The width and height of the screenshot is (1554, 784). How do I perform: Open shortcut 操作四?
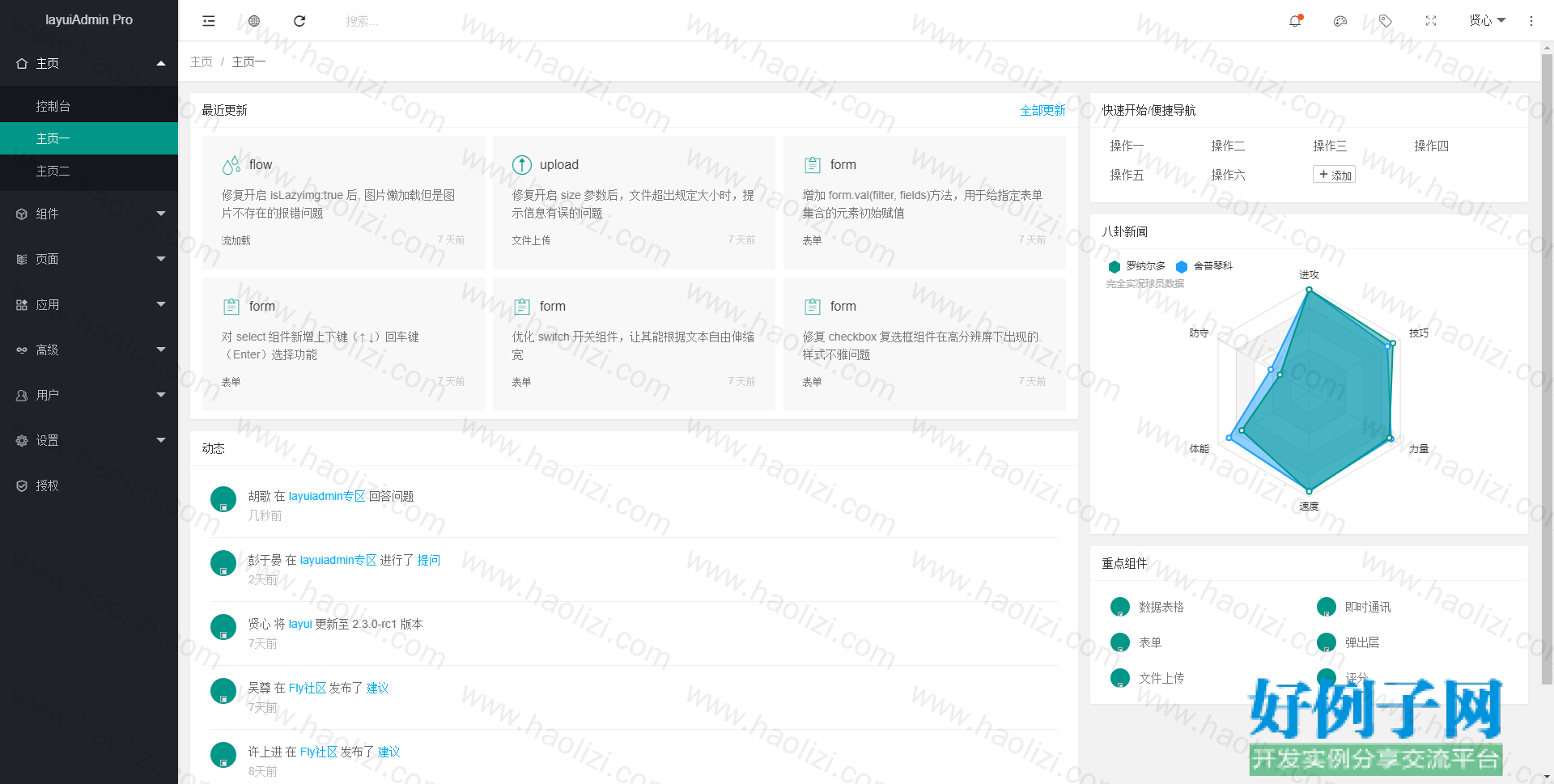[x=1431, y=146]
